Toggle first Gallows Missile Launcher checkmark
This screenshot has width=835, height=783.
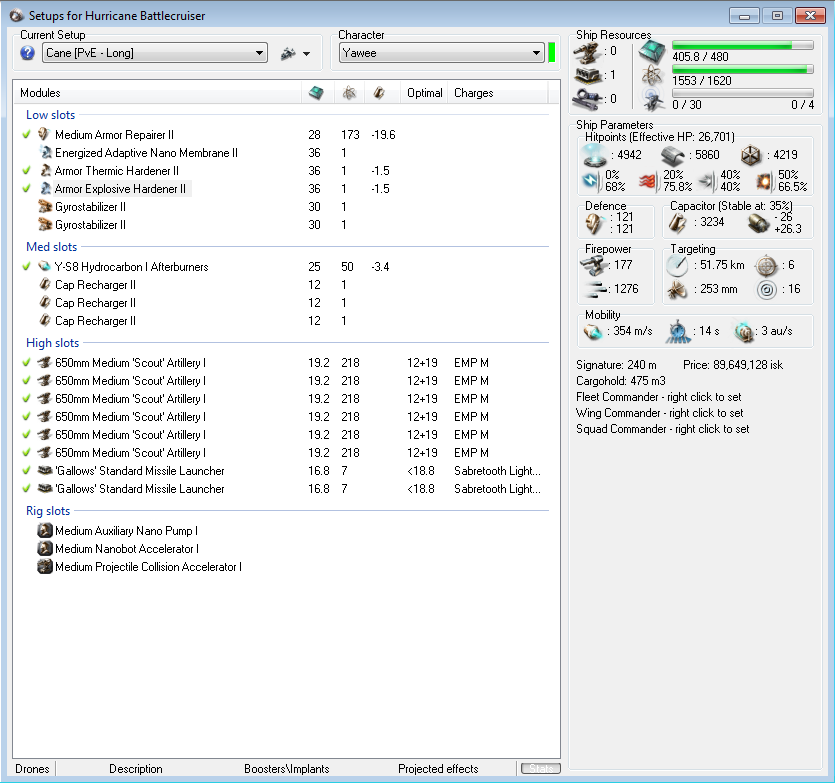pos(26,471)
